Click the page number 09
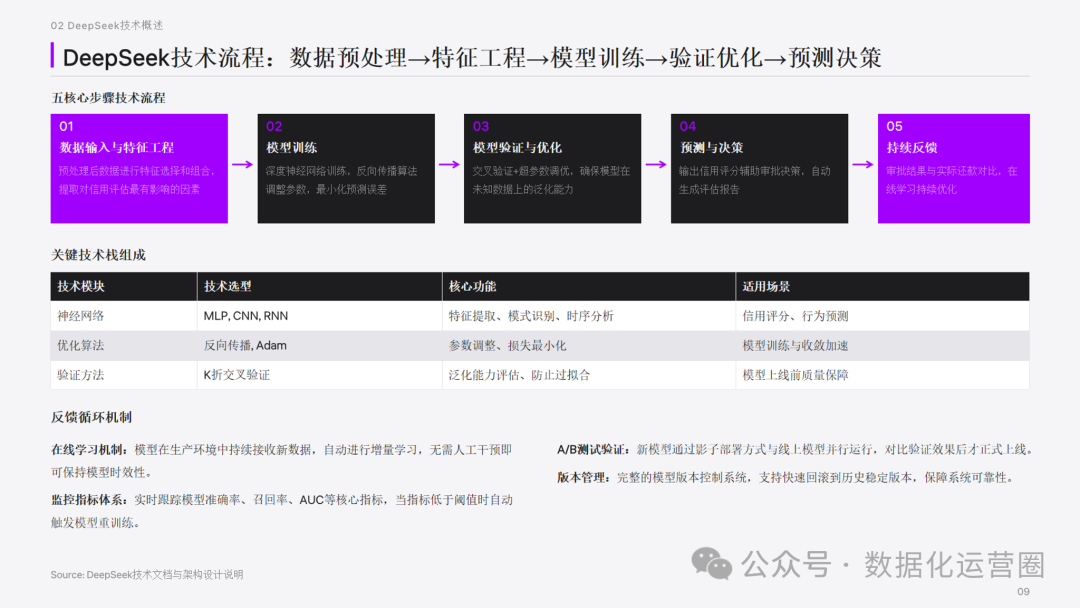The height and width of the screenshot is (608, 1080). coord(1024,591)
